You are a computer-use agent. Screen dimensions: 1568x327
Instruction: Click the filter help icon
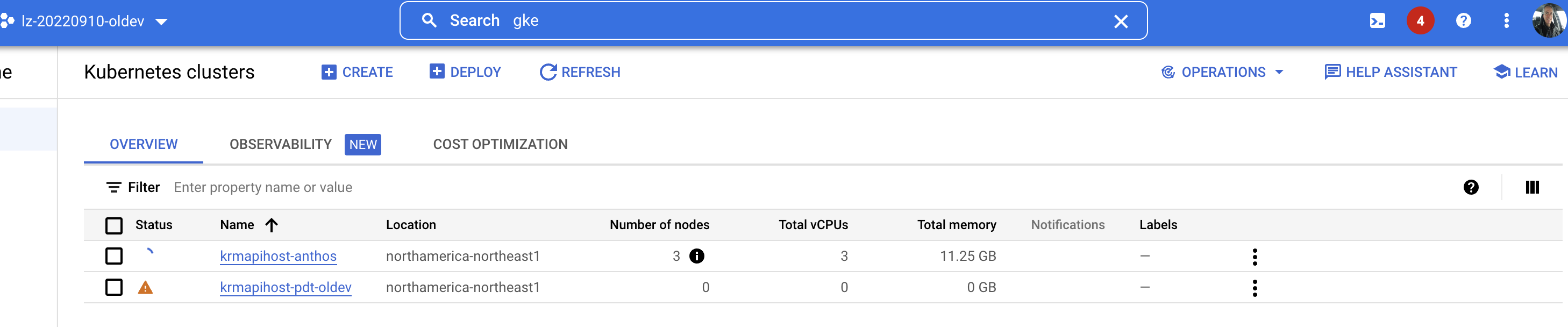[1471, 187]
